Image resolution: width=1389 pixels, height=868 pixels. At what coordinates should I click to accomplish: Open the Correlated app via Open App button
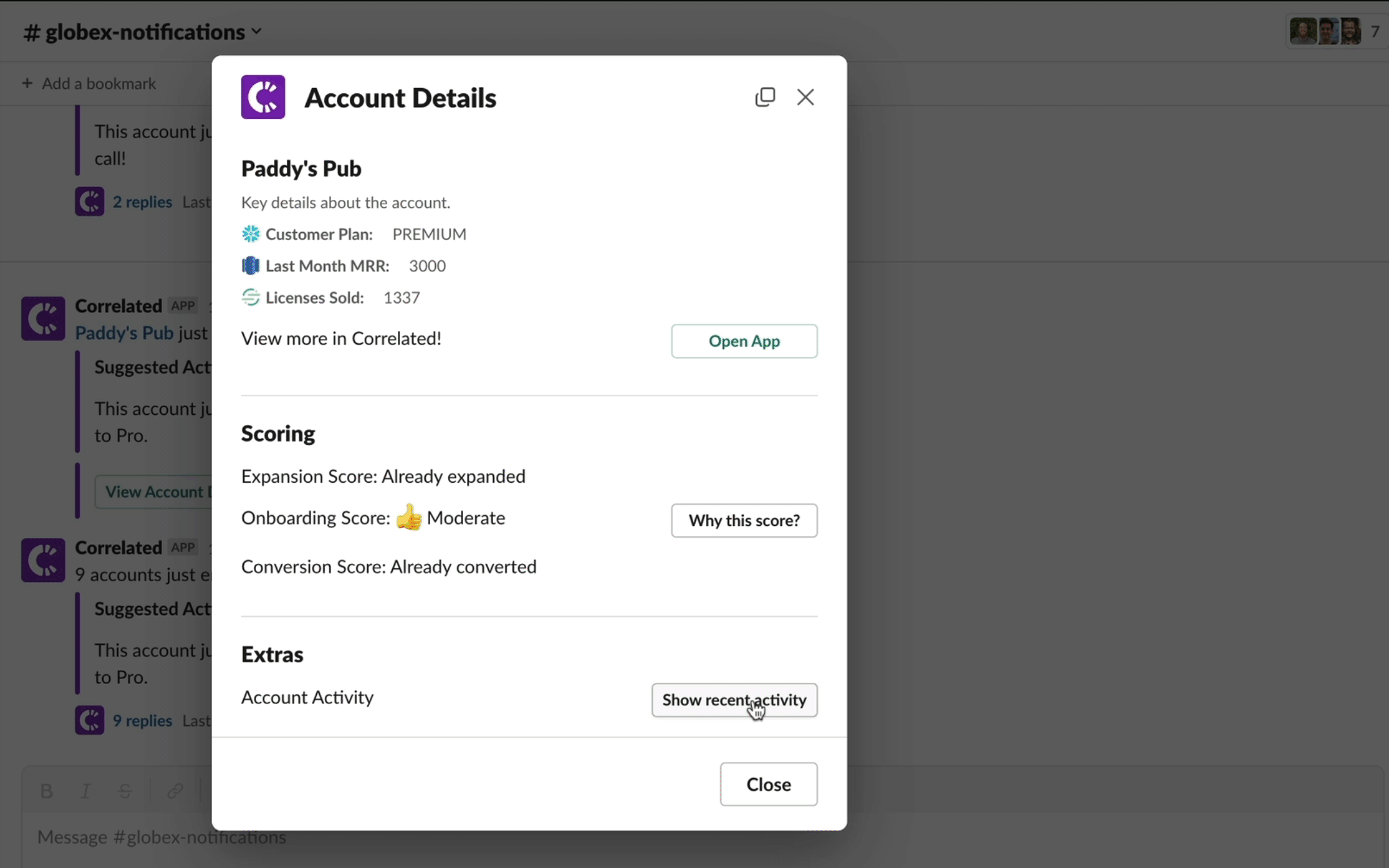click(x=744, y=341)
